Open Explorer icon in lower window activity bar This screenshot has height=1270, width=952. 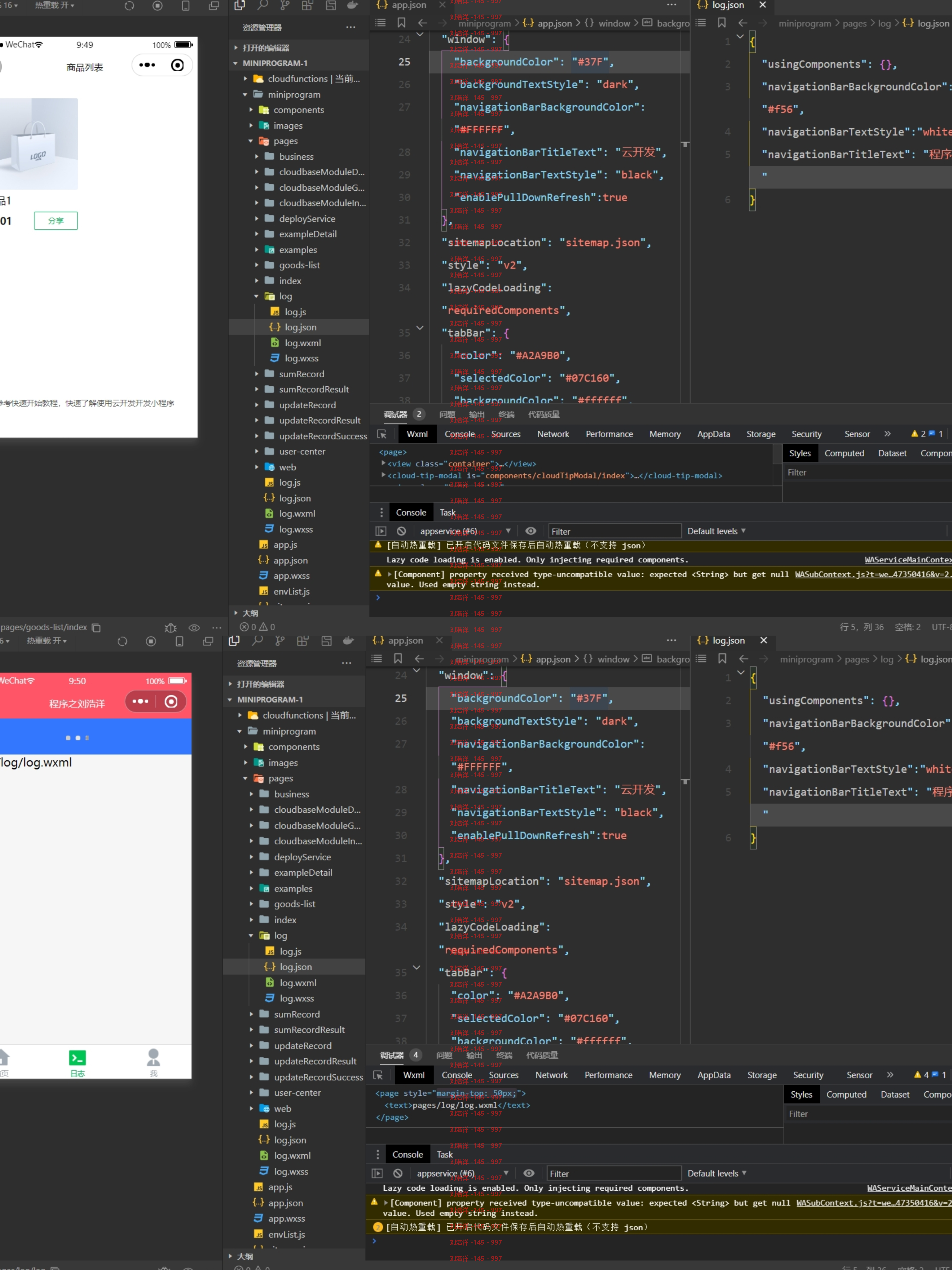point(234,641)
